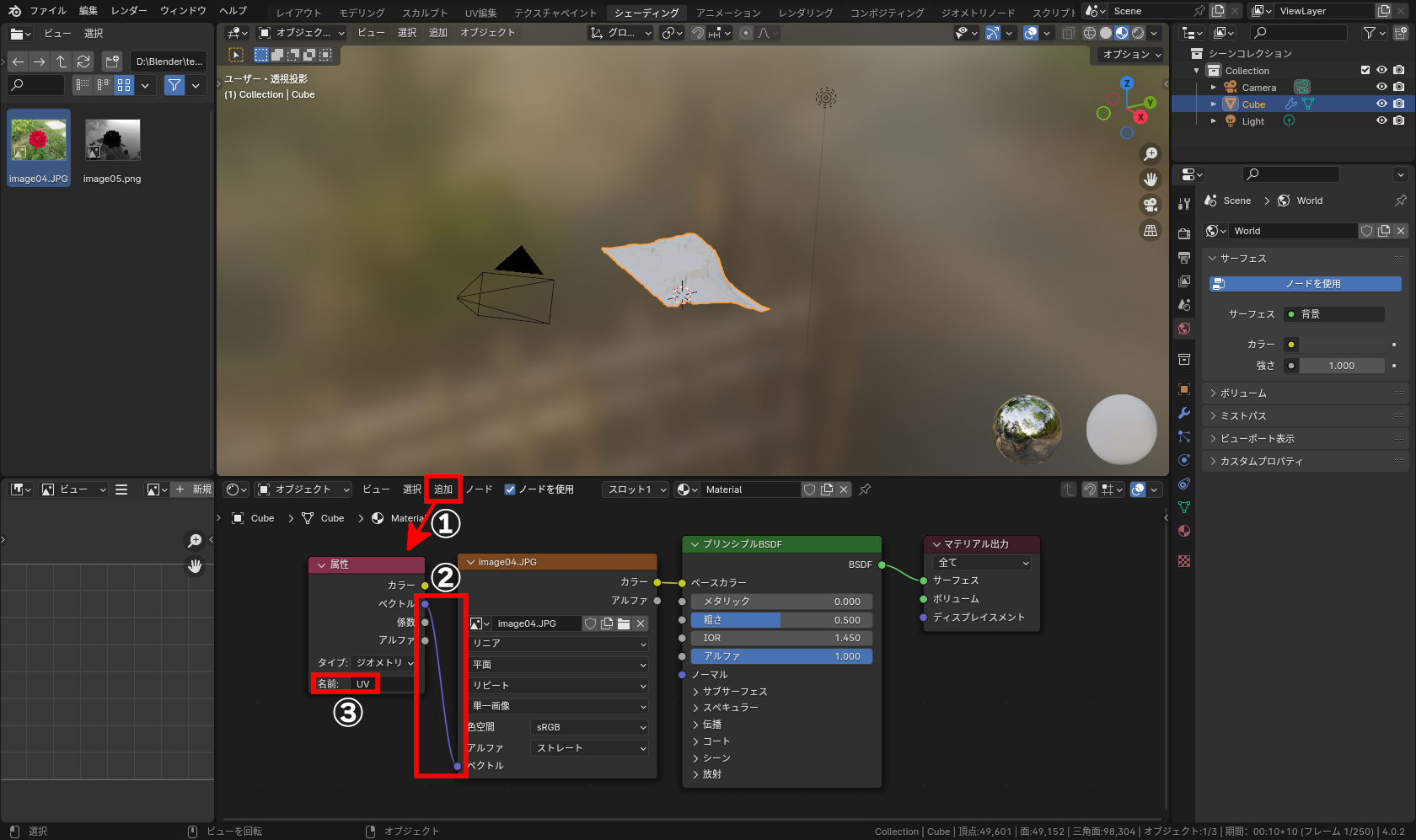1416x840 pixels.
Task: Refresh the file browser list
Action: point(83,62)
